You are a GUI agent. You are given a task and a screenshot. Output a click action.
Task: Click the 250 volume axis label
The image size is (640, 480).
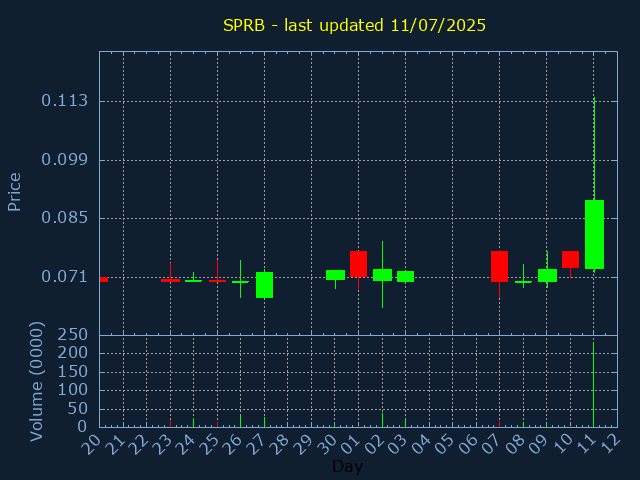click(x=73, y=335)
